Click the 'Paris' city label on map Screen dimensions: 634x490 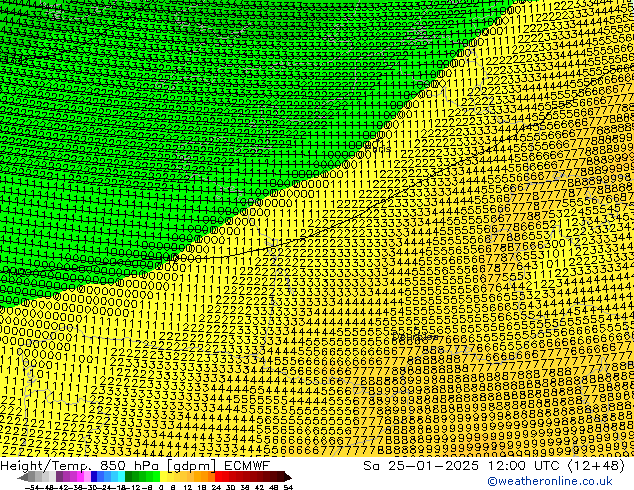tap(378, 148)
